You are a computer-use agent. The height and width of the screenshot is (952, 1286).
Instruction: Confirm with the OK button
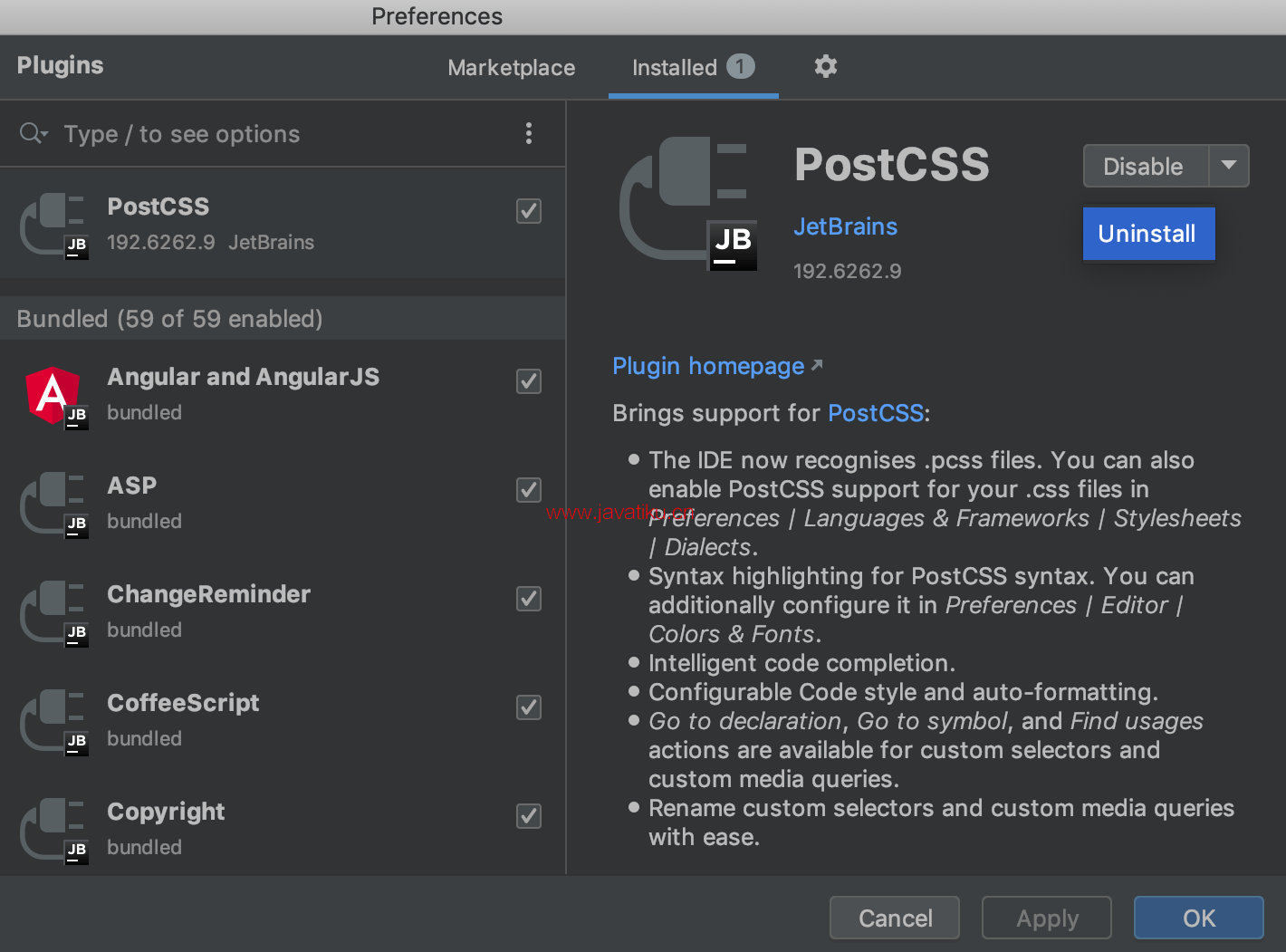pos(1199,918)
